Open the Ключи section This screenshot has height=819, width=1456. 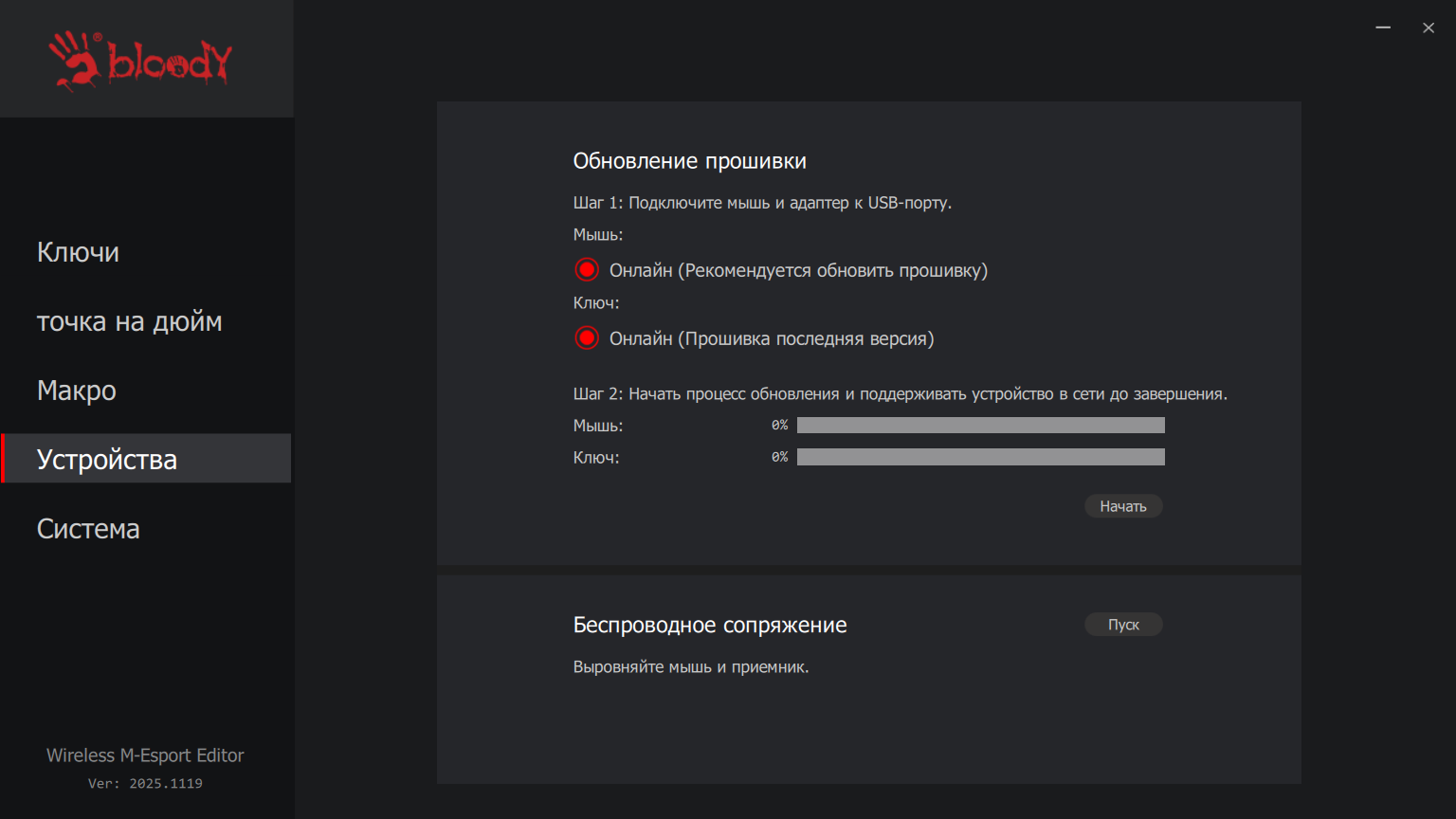pyautogui.click(x=78, y=252)
